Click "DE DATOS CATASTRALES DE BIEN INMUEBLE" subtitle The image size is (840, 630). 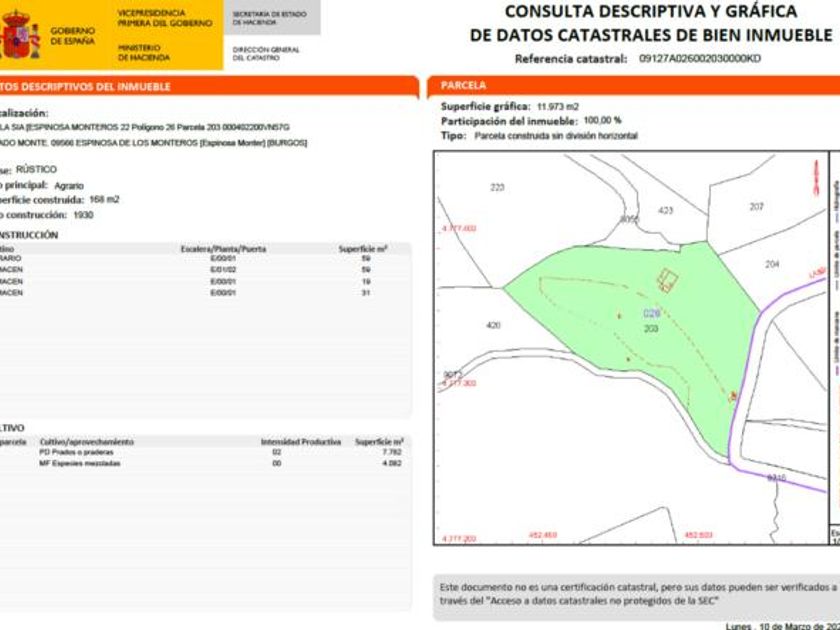[651, 35]
